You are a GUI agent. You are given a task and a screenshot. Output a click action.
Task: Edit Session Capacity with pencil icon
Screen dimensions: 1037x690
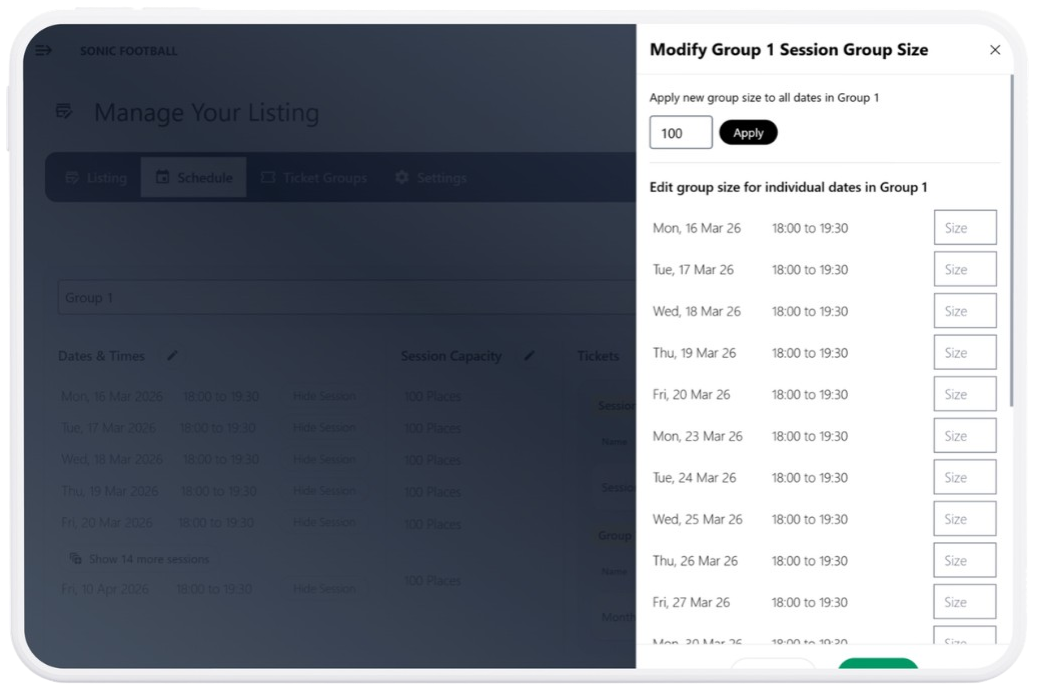point(529,355)
